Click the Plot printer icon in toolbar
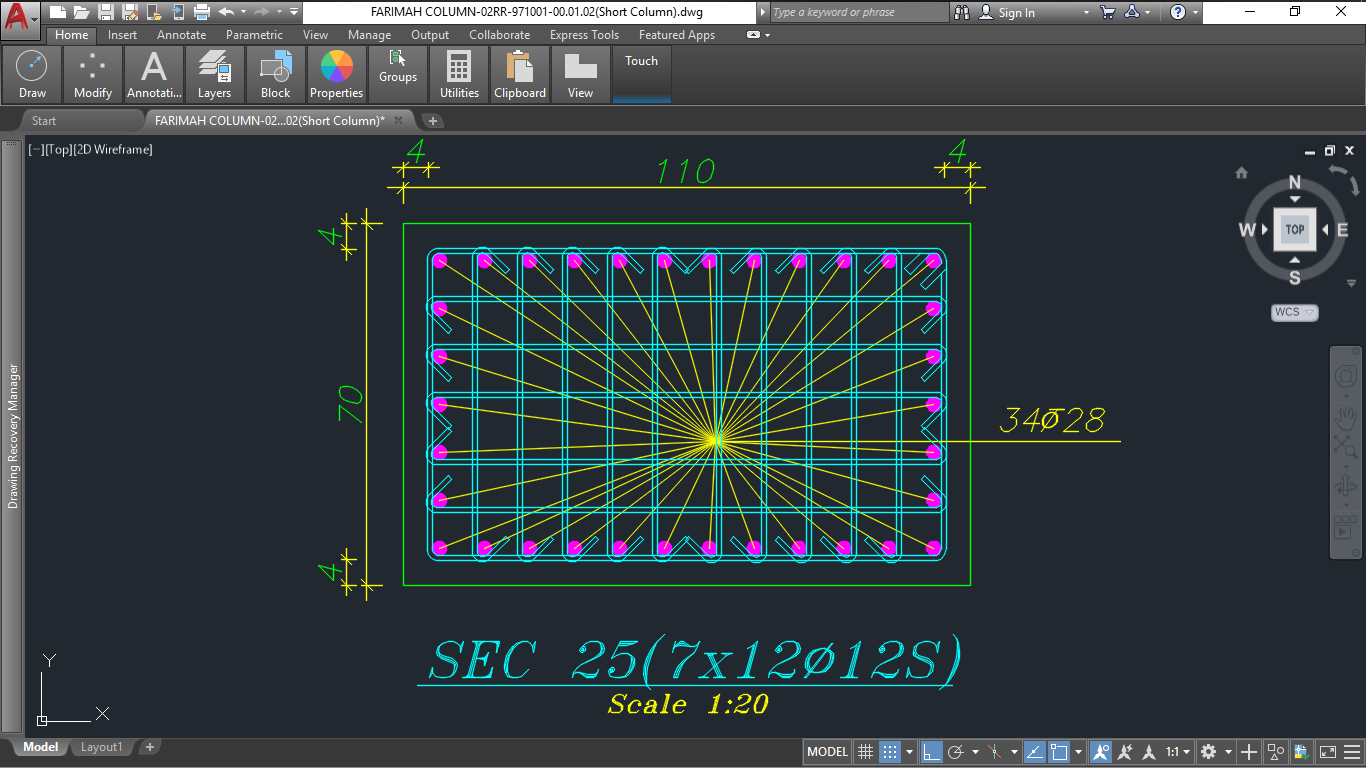Viewport: 1366px width, 768px height. point(201,12)
